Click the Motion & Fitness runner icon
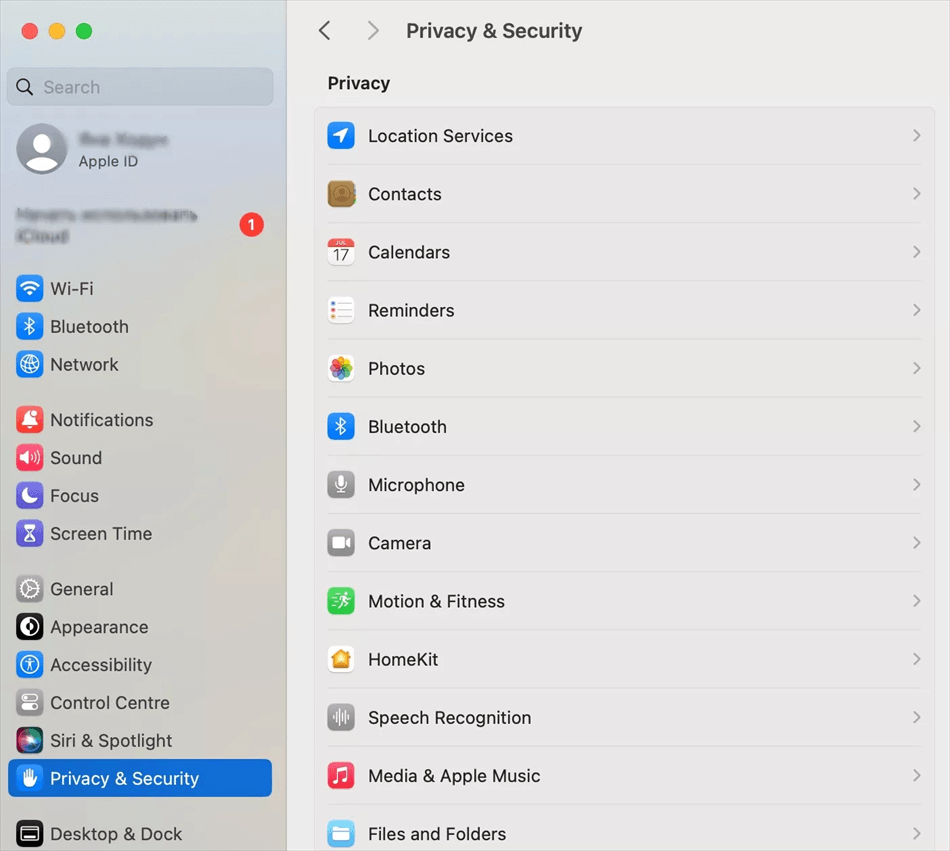The width and height of the screenshot is (950, 851). coord(341,601)
